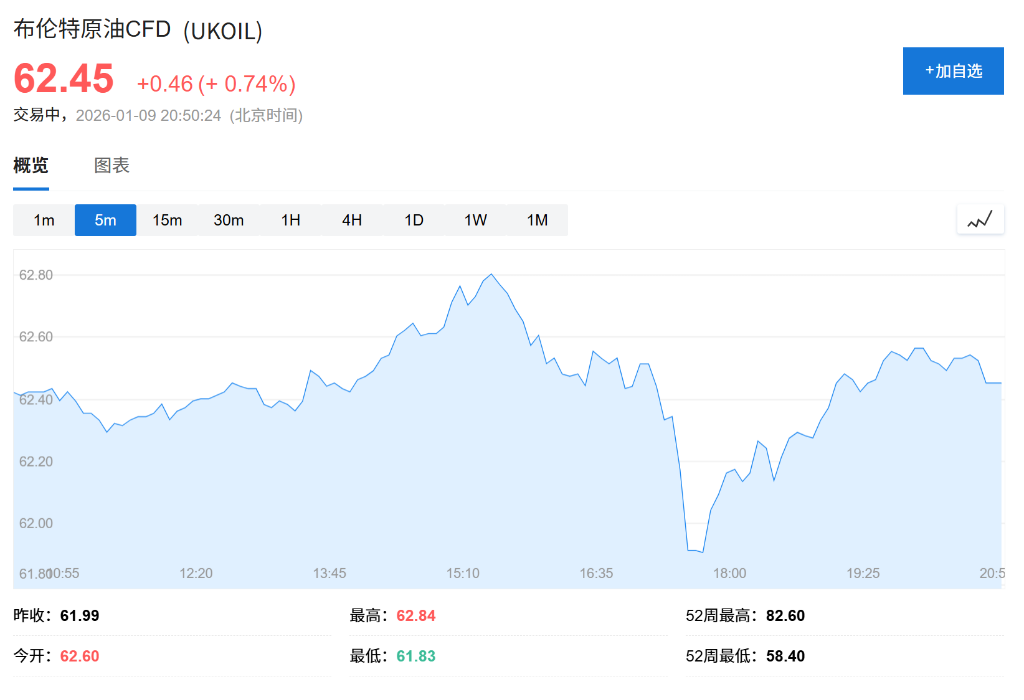Open the 图表 tab

click(110, 165)
